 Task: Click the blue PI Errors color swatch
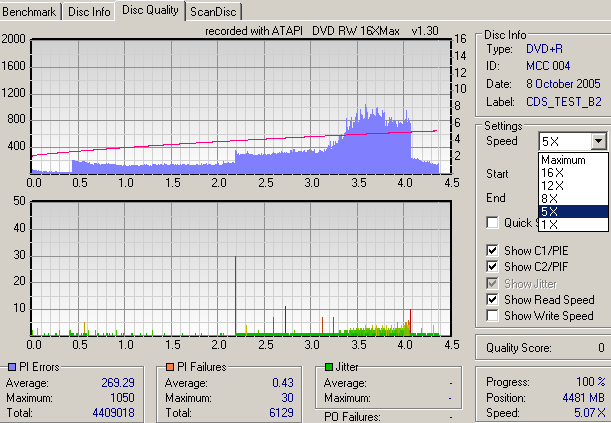pos(10,367)
